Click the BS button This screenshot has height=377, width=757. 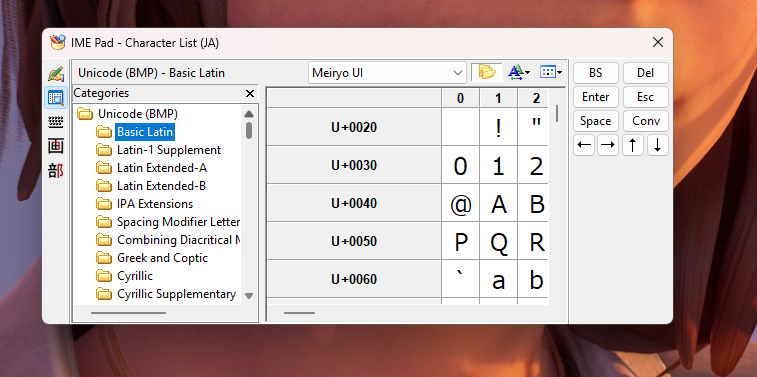pyautogui.click(x=595, y=73)
